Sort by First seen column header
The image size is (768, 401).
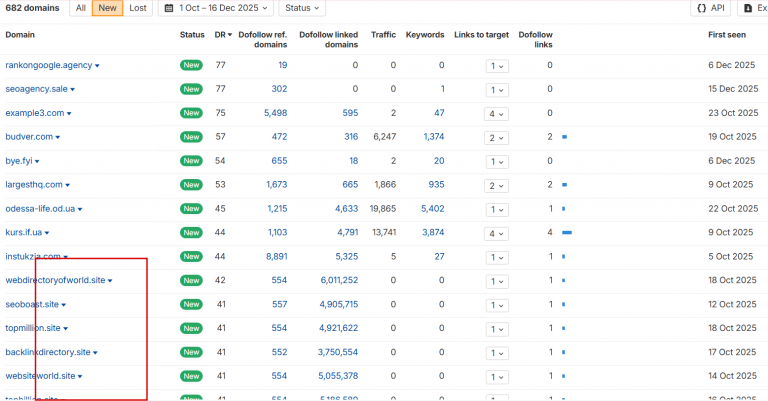(727, 35)
